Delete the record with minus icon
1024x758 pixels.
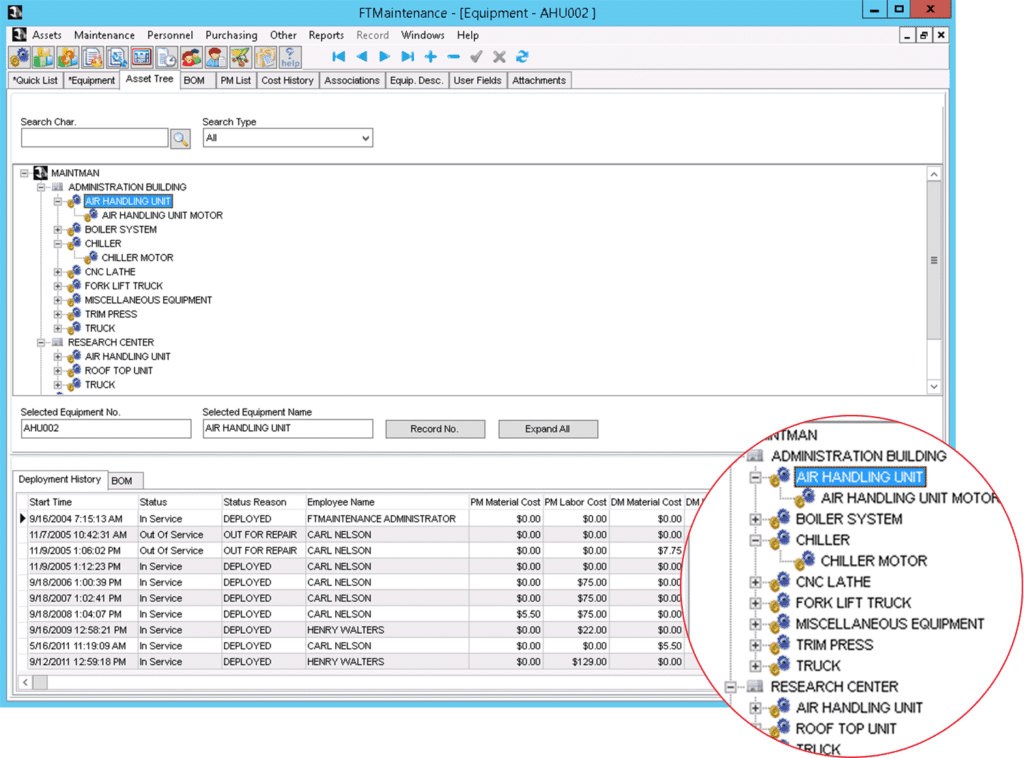tap(454, 57)
